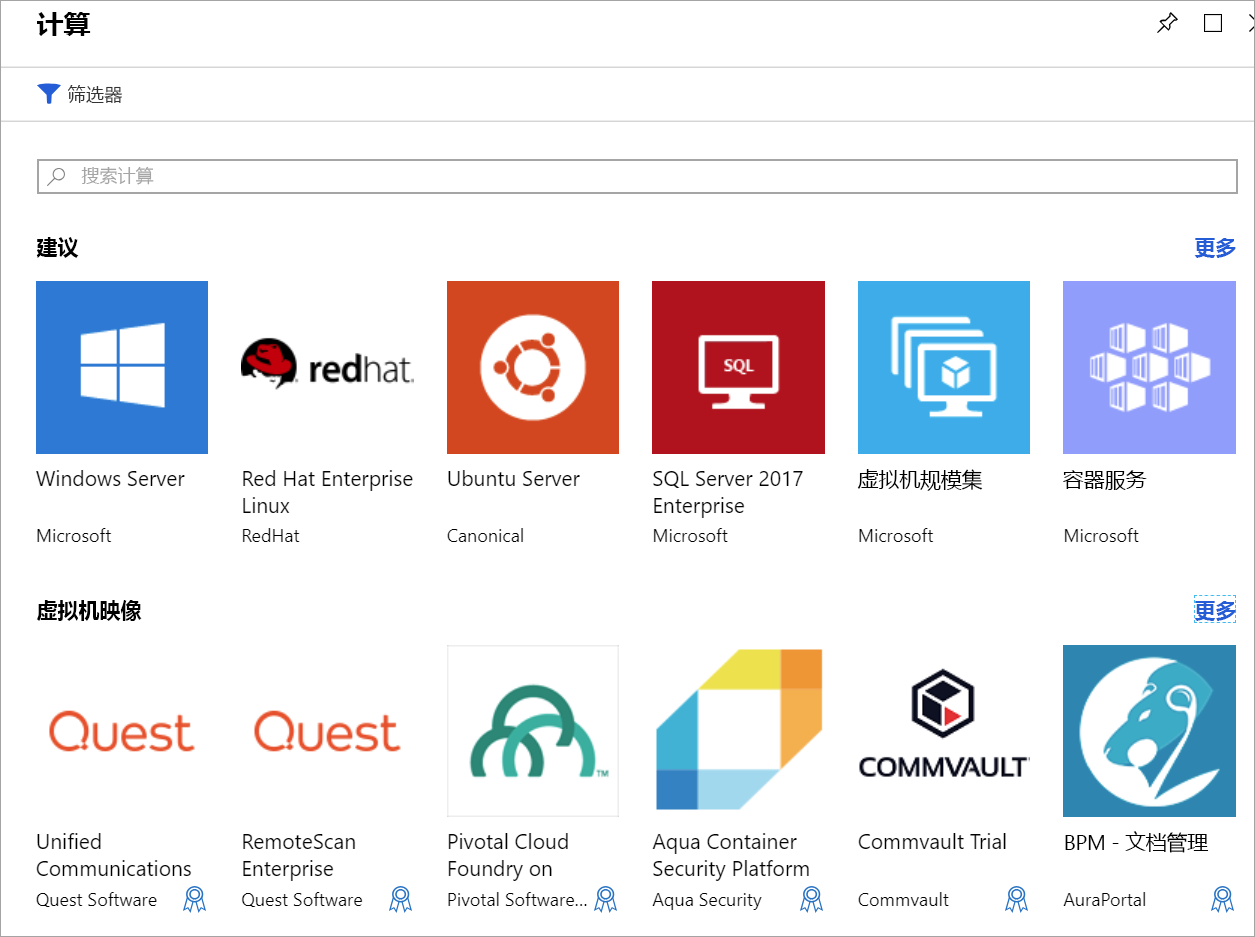Click certified badge beside AuraPortal

coord(1223,899)
